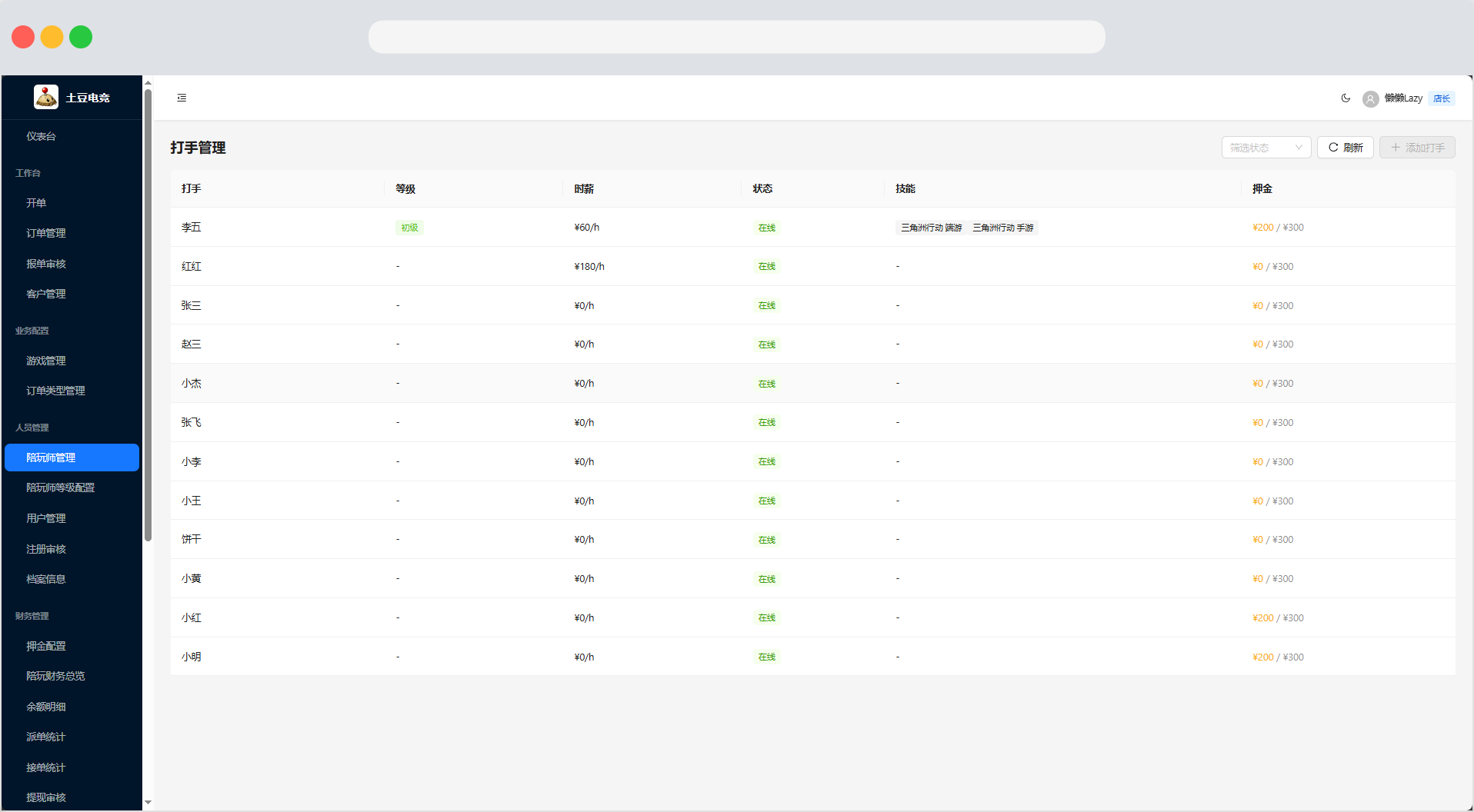Select the row name 赵三
Image resolution: width=1474 pixels, height=812 pixels.
192,344
